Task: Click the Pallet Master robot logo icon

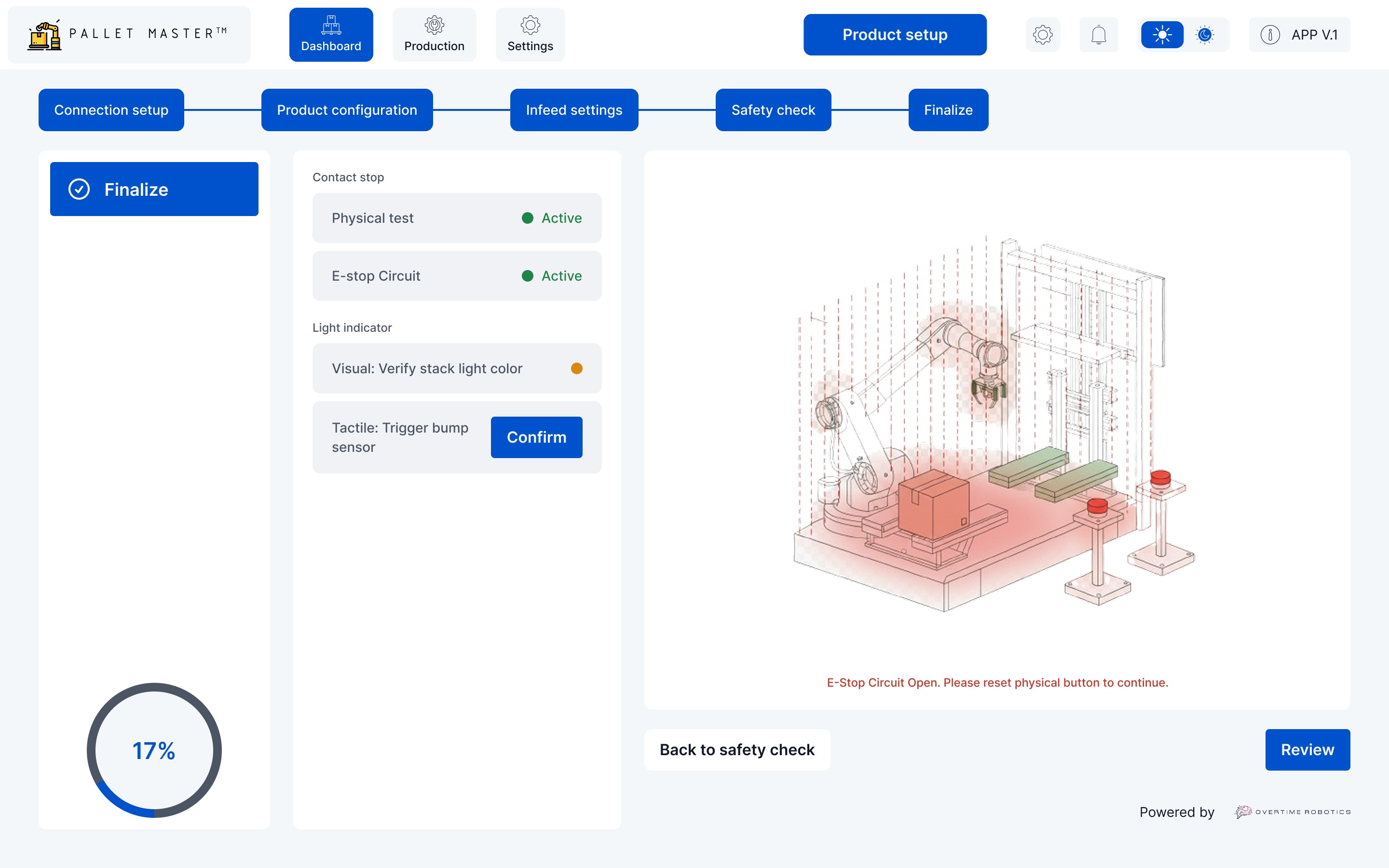Action: (x=45, y=36)
